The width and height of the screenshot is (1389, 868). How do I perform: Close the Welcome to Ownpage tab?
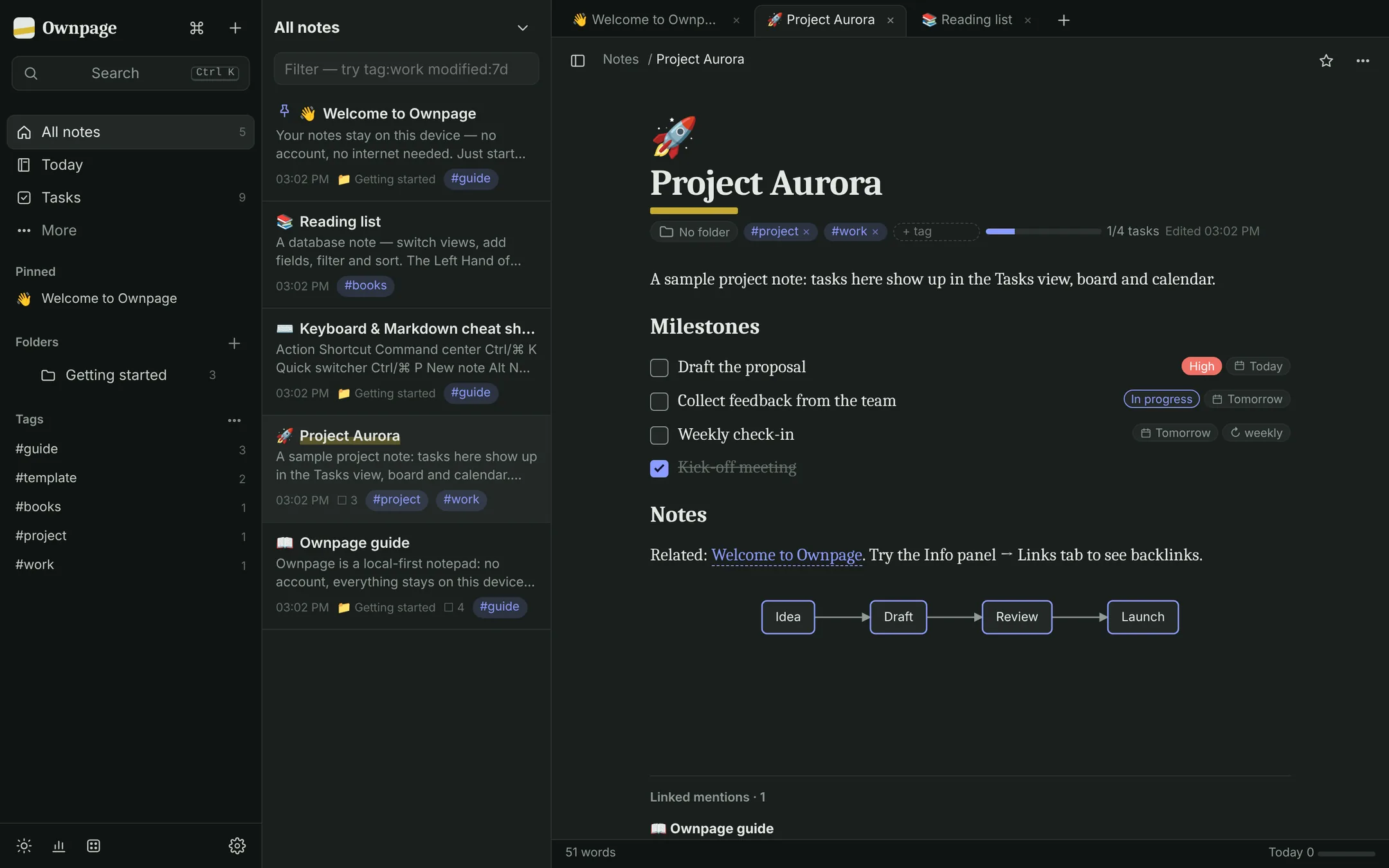[x=736, y=21]
